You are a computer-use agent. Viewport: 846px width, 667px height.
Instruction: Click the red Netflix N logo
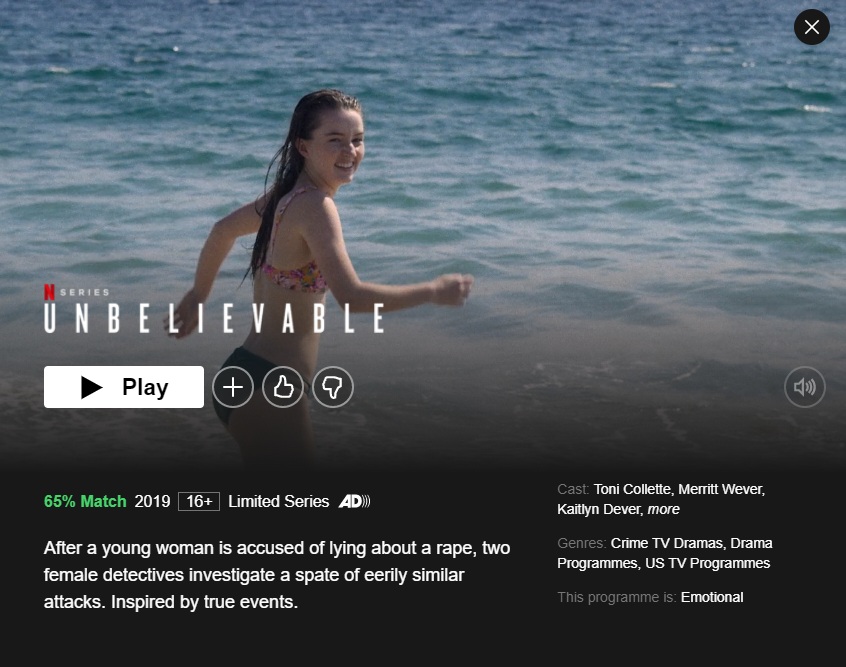[49, 292]
